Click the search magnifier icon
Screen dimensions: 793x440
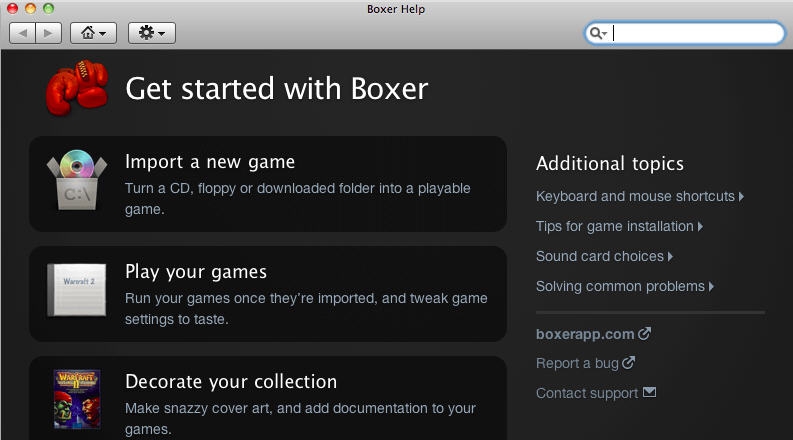tap(597, 33)
